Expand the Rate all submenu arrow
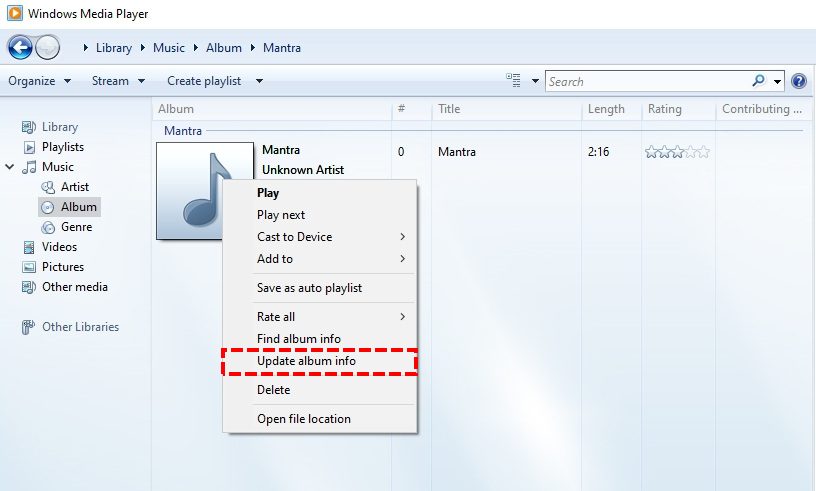816x491 pixels. click(403, 317)
